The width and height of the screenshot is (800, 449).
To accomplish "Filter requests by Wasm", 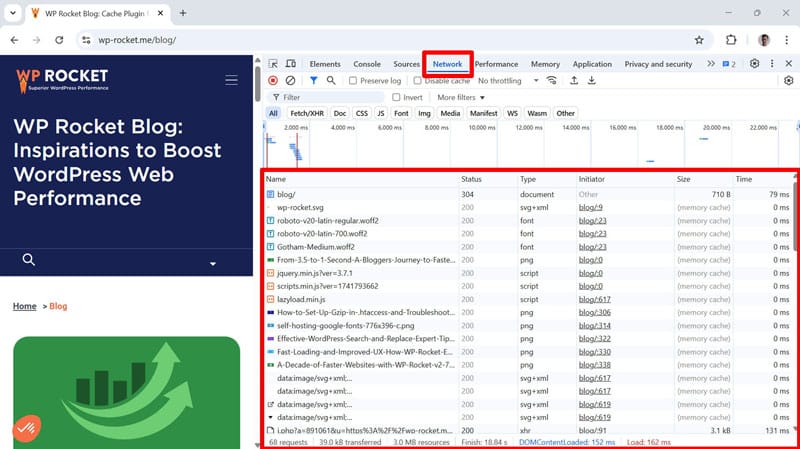I will (537, 113).
